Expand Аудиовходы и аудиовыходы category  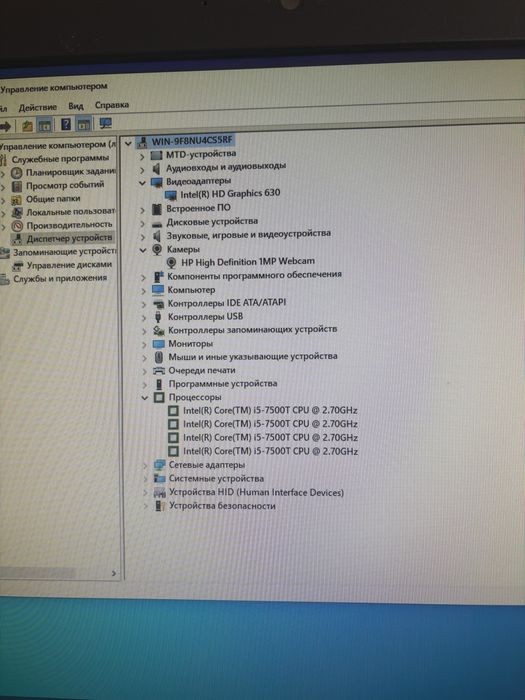142,170
